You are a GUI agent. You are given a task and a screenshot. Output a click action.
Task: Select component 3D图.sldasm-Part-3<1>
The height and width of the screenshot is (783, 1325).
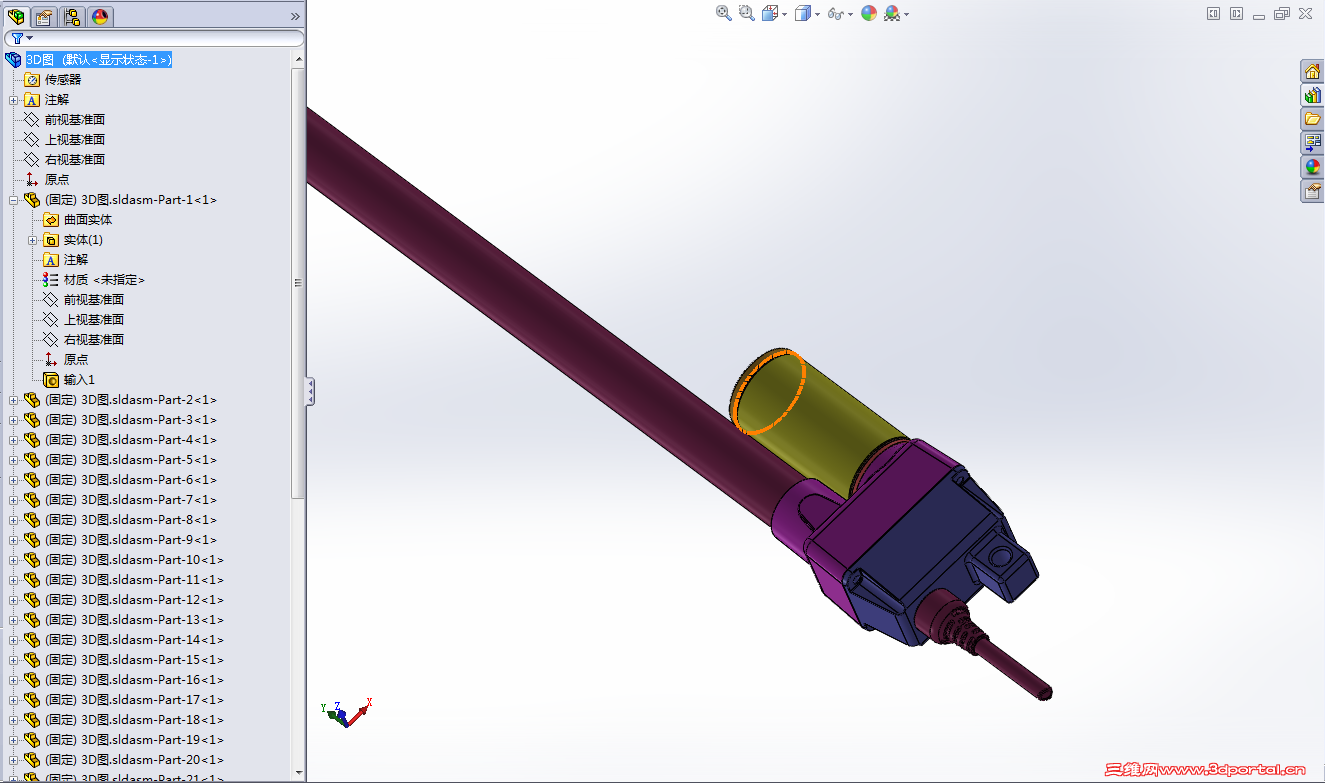131,420
